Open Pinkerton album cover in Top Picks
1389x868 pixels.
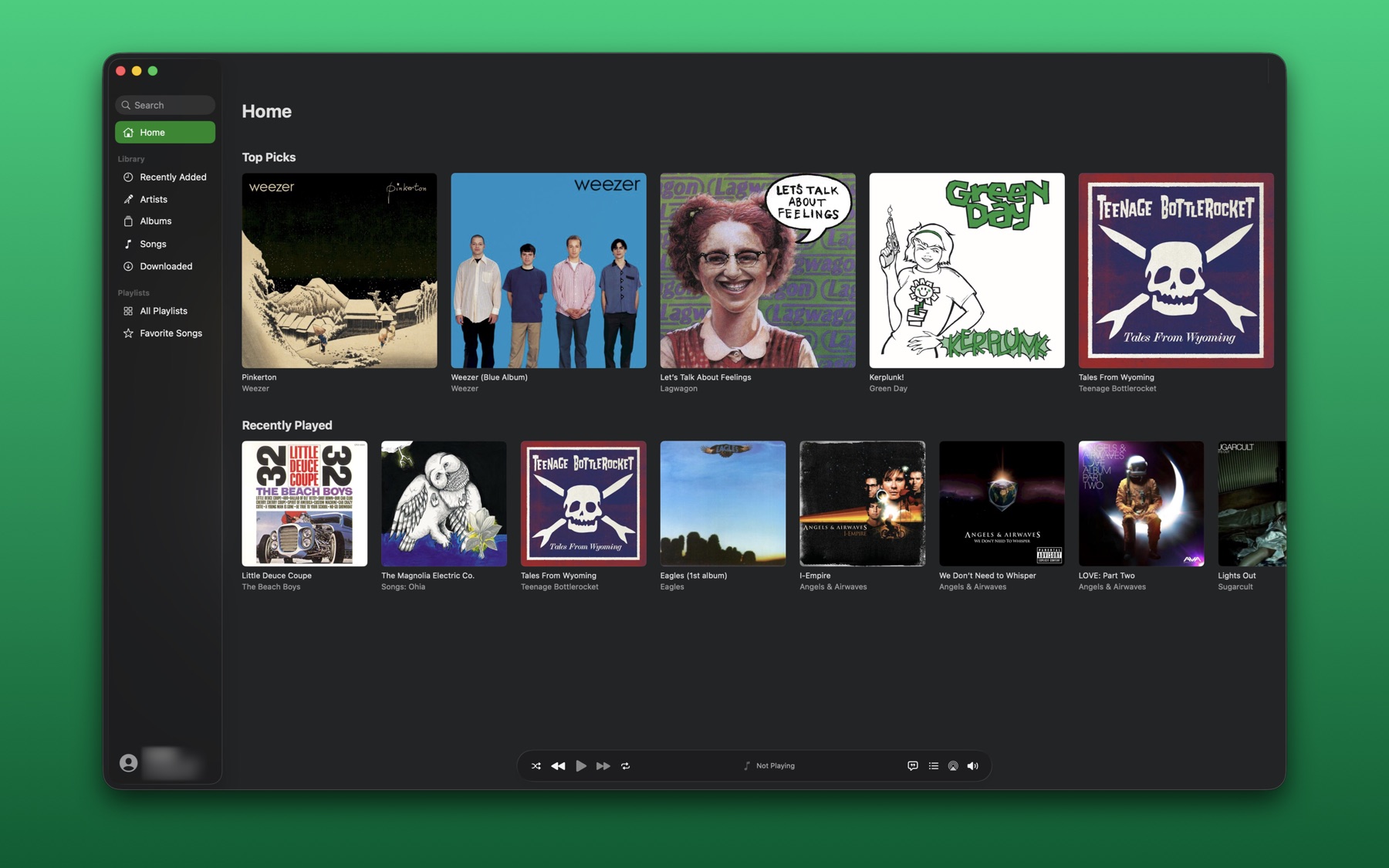point(340,270)
